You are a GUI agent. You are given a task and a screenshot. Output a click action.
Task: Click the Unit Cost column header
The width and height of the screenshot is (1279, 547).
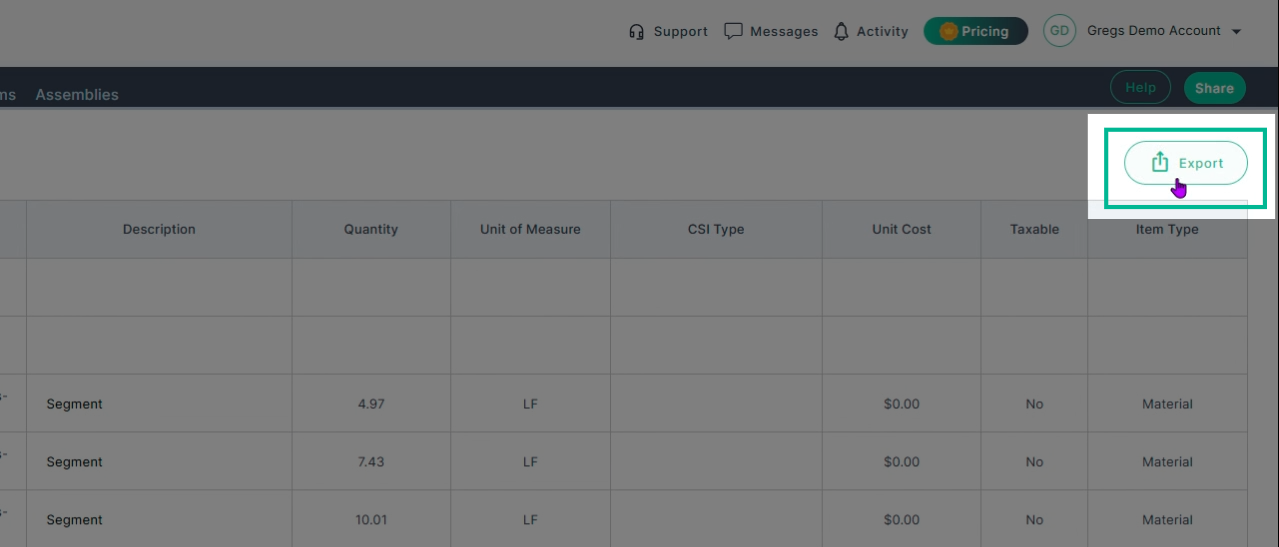[901, 229]
